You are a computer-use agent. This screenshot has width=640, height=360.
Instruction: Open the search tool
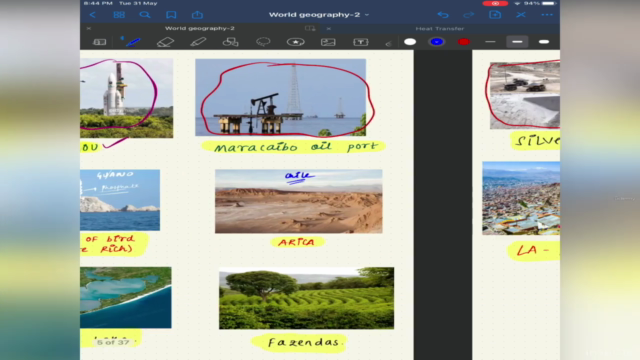click(145, 15)
